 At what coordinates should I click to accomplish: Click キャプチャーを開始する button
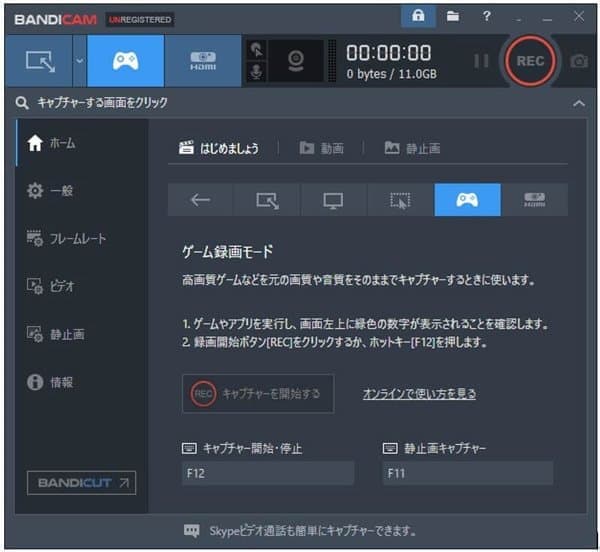pyautogui.click(x=258, y=394)
